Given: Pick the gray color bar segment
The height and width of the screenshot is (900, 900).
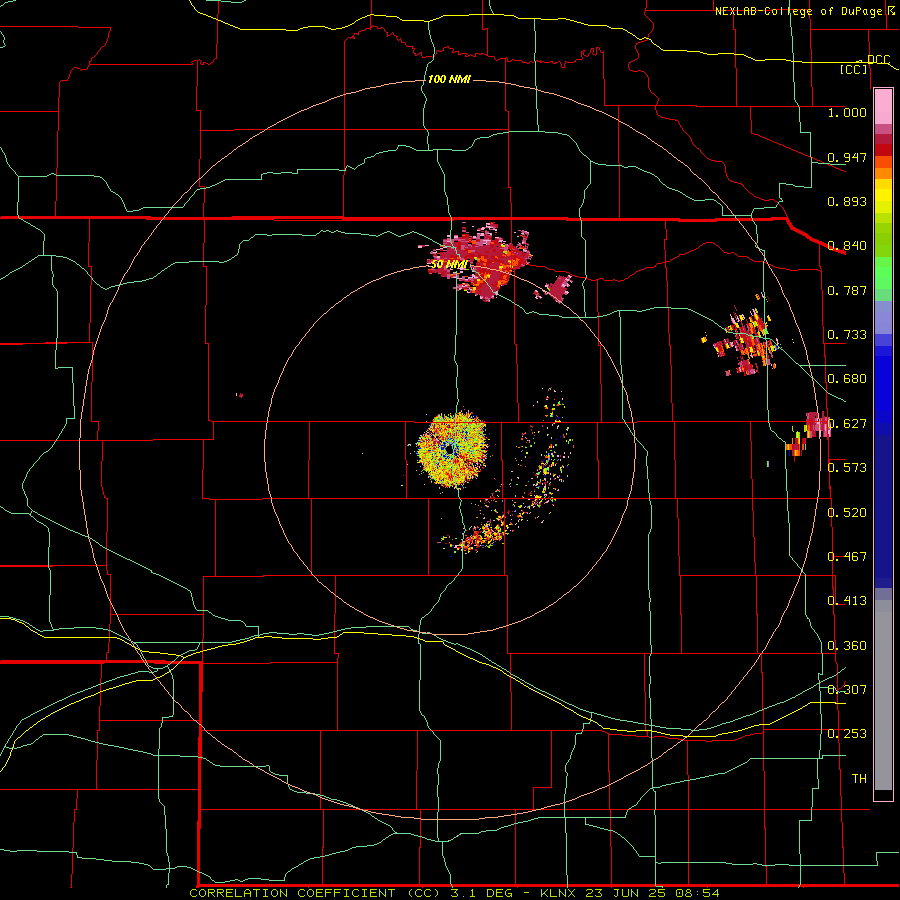Looking at the screenshot, I should [x=883, y=695].
